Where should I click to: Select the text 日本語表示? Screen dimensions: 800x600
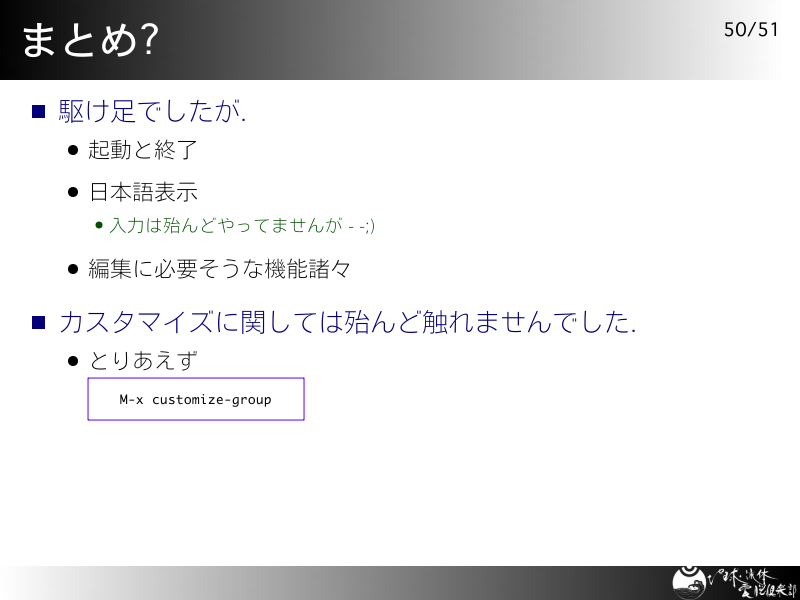(x=143, y=192)
